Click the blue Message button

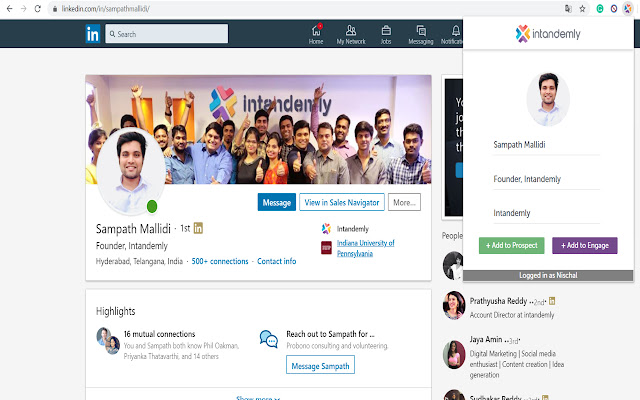277,202
